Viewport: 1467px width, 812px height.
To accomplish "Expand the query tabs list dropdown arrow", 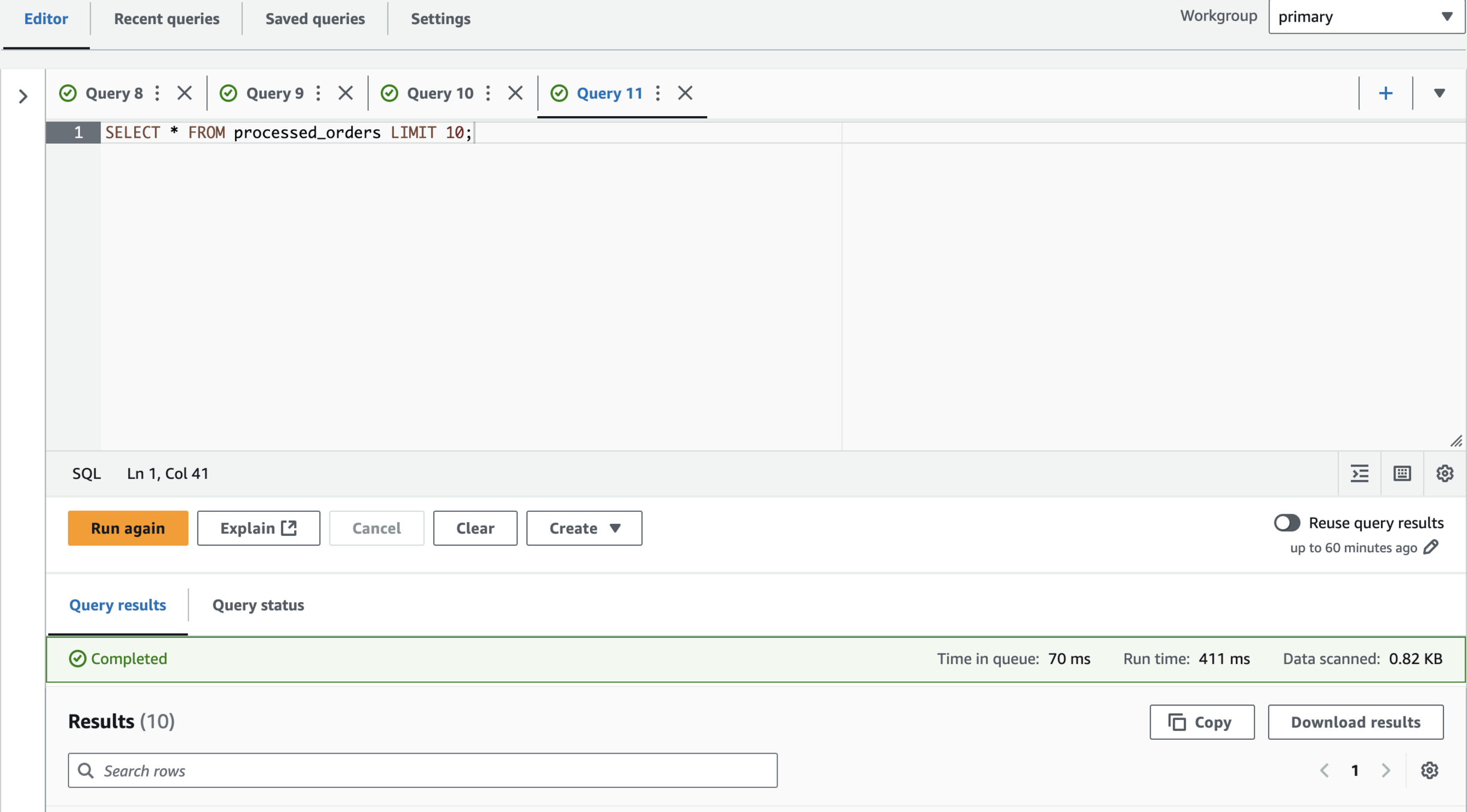I will tap(1439, 93).
